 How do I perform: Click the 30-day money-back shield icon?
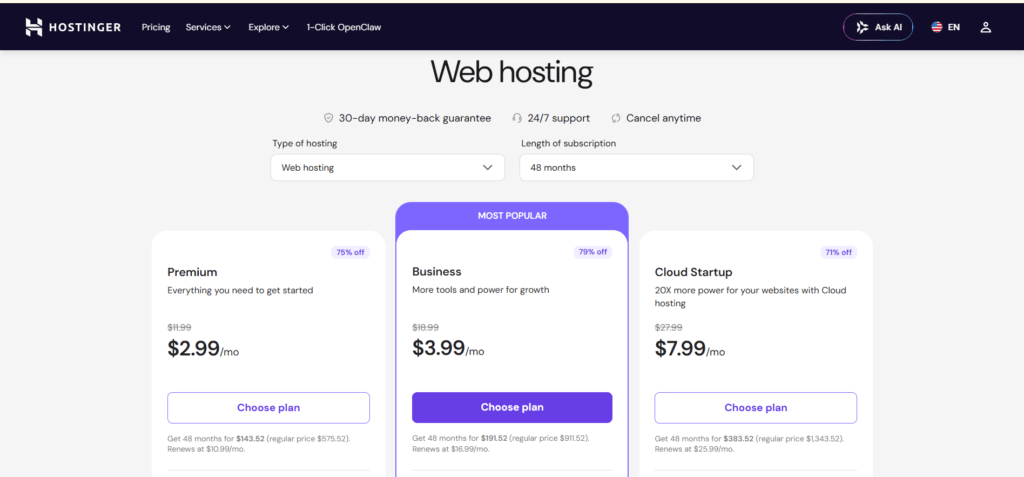click(328, 118)
